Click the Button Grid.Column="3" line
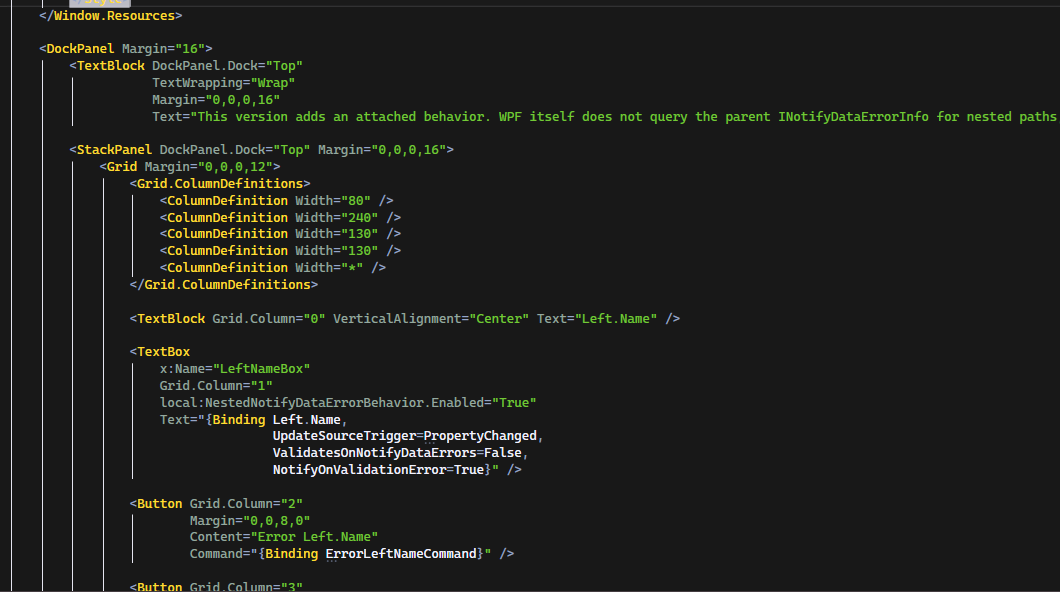The width and height of the screenshot is (1060, 592). pyautogui.click(x=216, y=586)
